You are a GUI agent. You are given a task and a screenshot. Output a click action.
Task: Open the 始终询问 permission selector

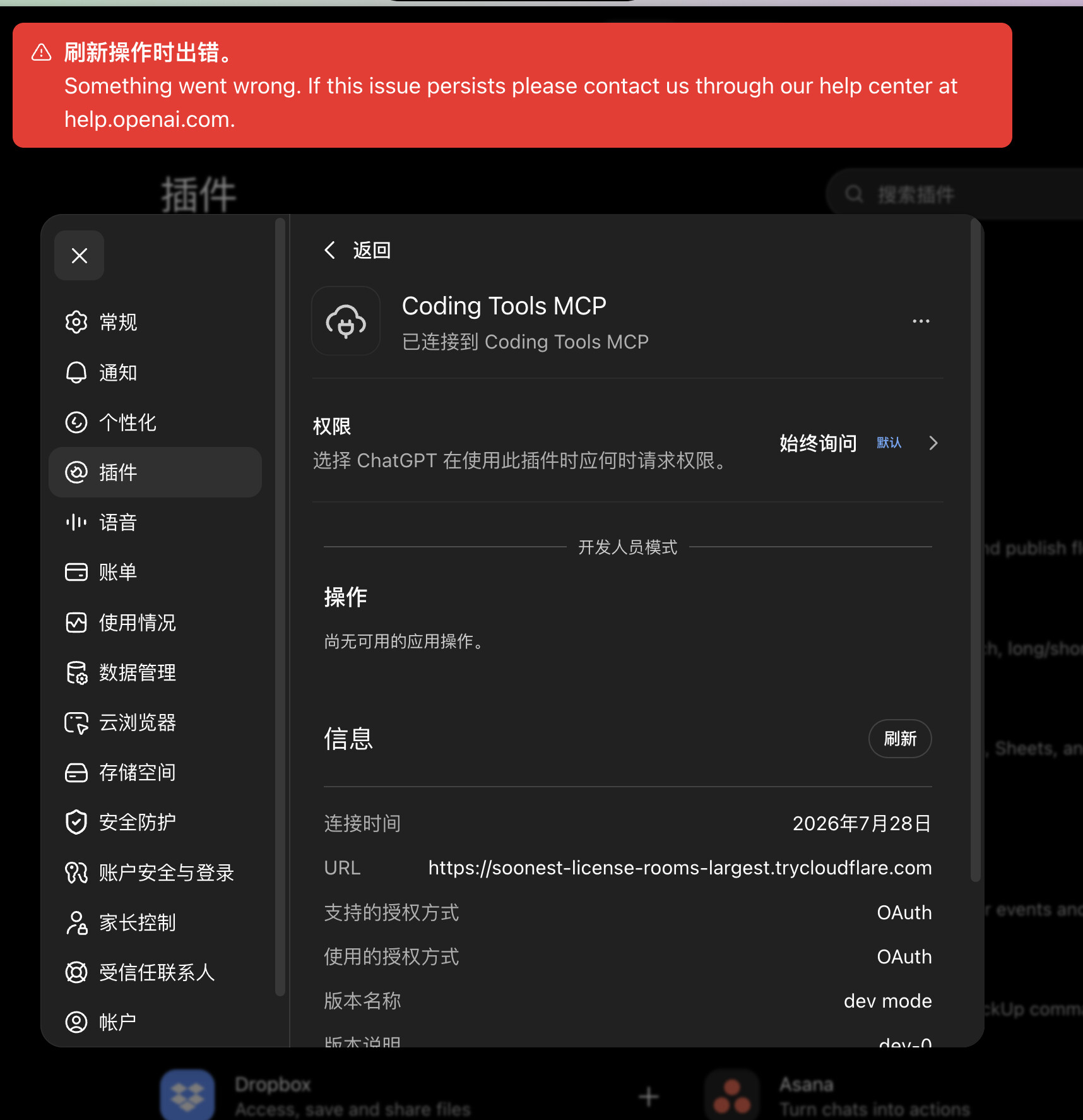tap(818, 443)
